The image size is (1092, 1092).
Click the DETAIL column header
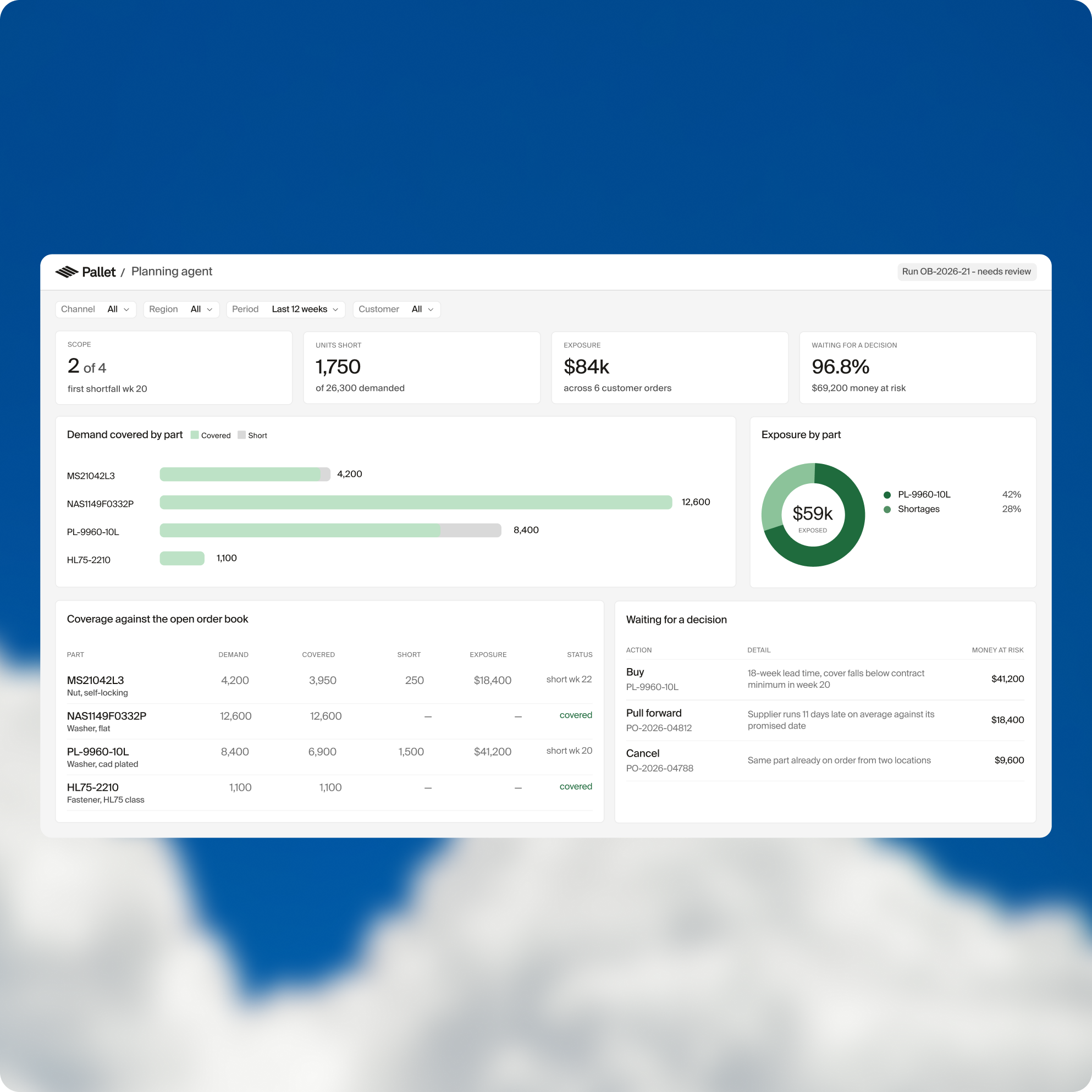pos(759,650)
